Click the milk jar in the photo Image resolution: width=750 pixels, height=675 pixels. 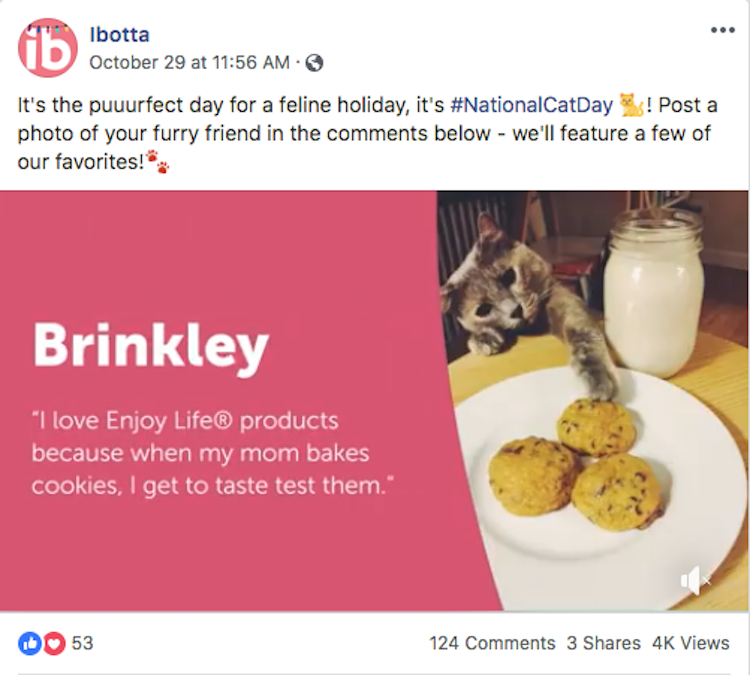tap(653, 290)
